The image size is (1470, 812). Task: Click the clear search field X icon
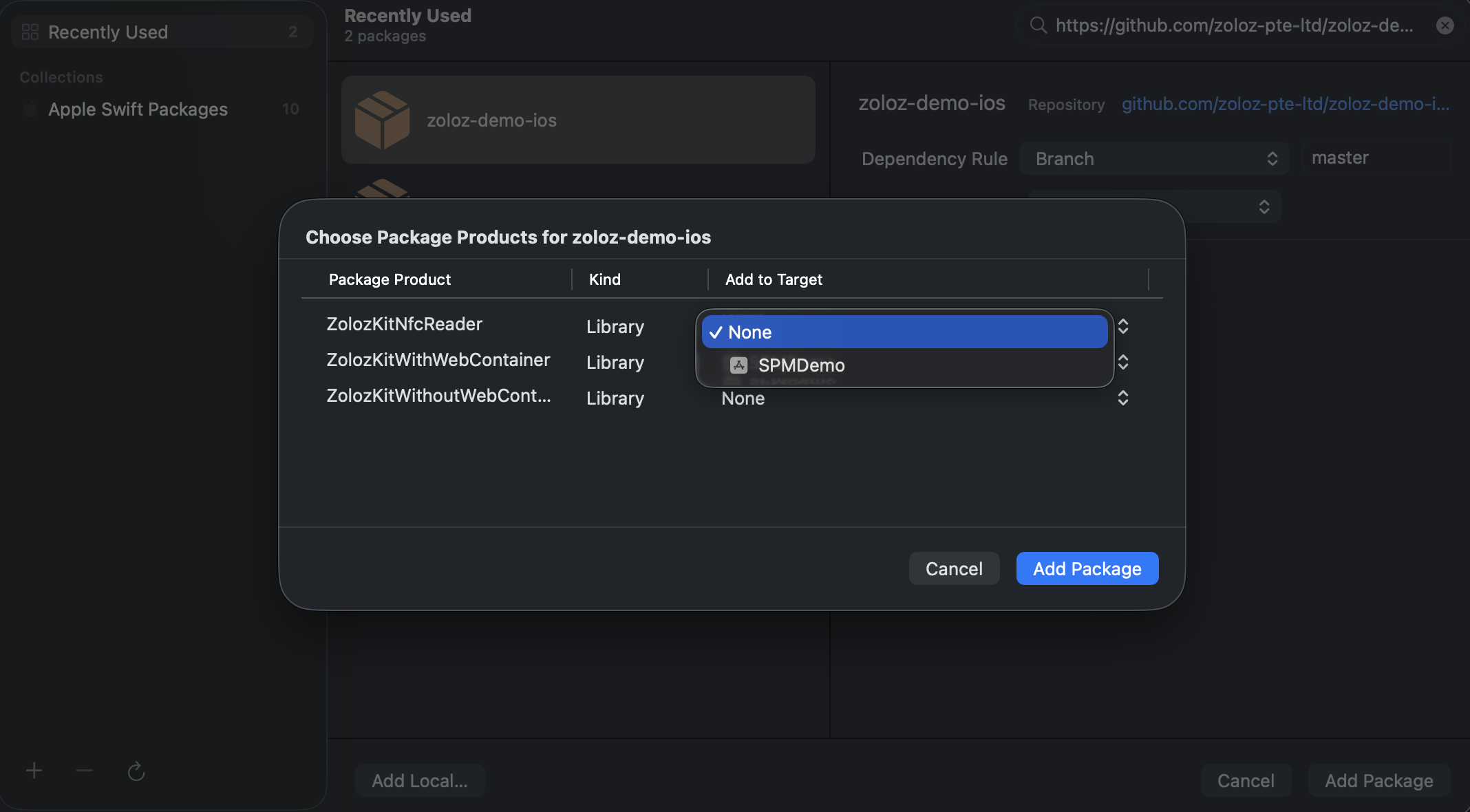pyautogui.click(x=1445, y=26)
